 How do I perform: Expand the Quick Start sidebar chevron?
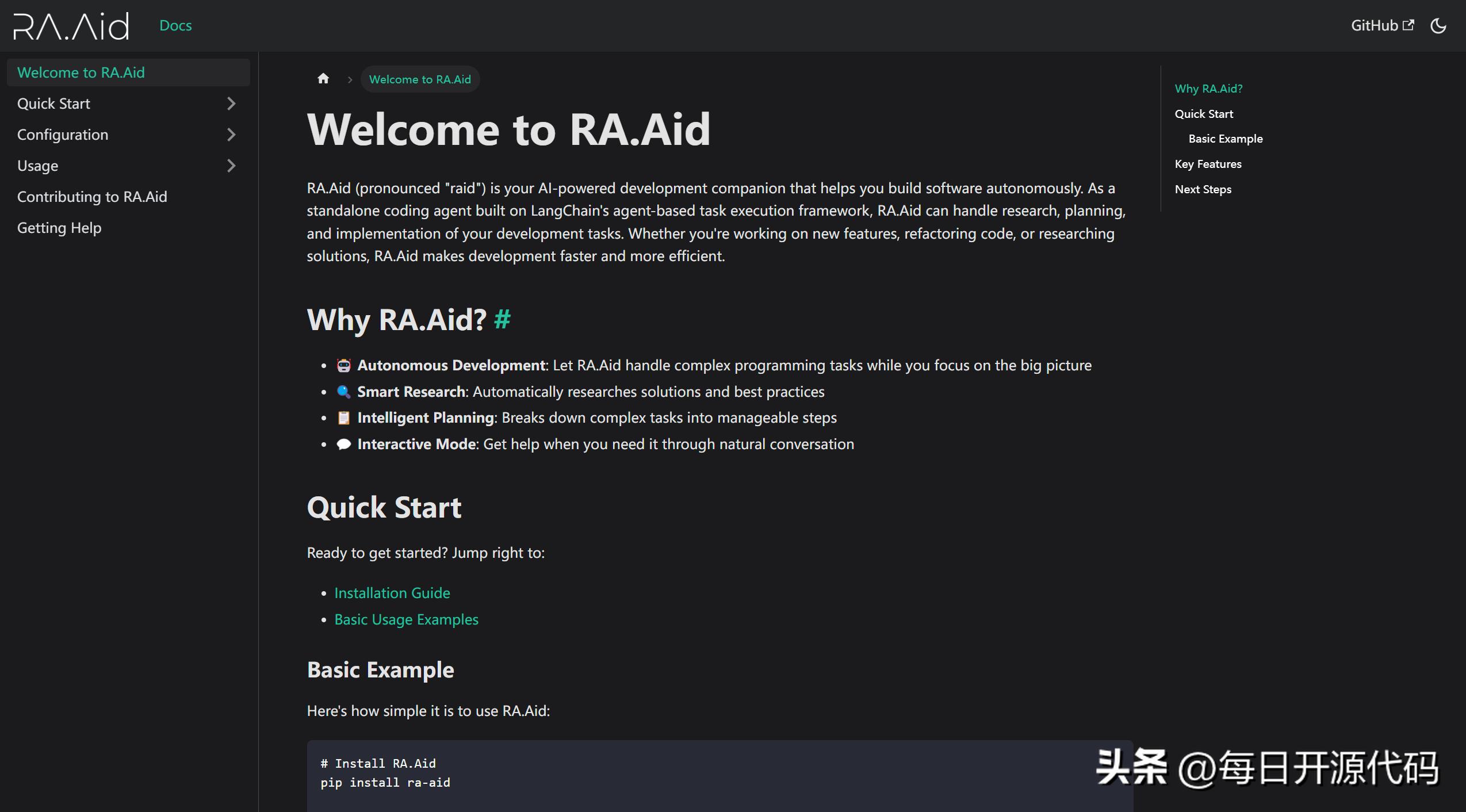click(x=231, y=104)
